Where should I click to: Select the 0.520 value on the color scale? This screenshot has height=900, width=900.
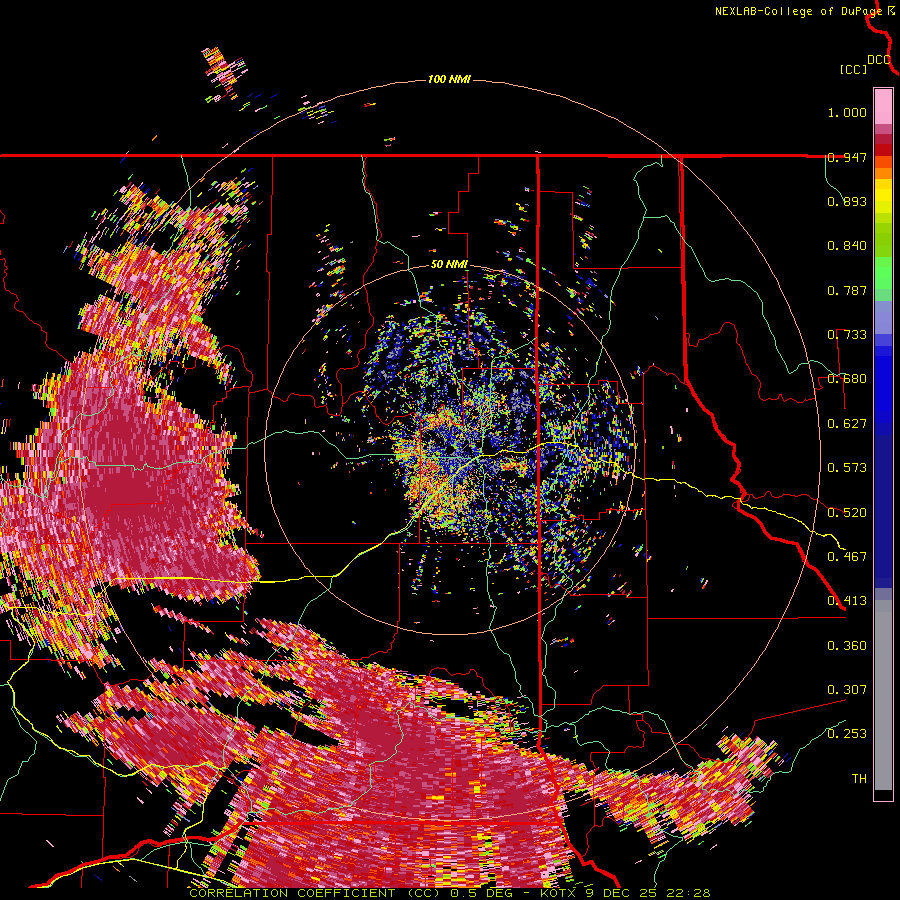click(x=847, y=512)
